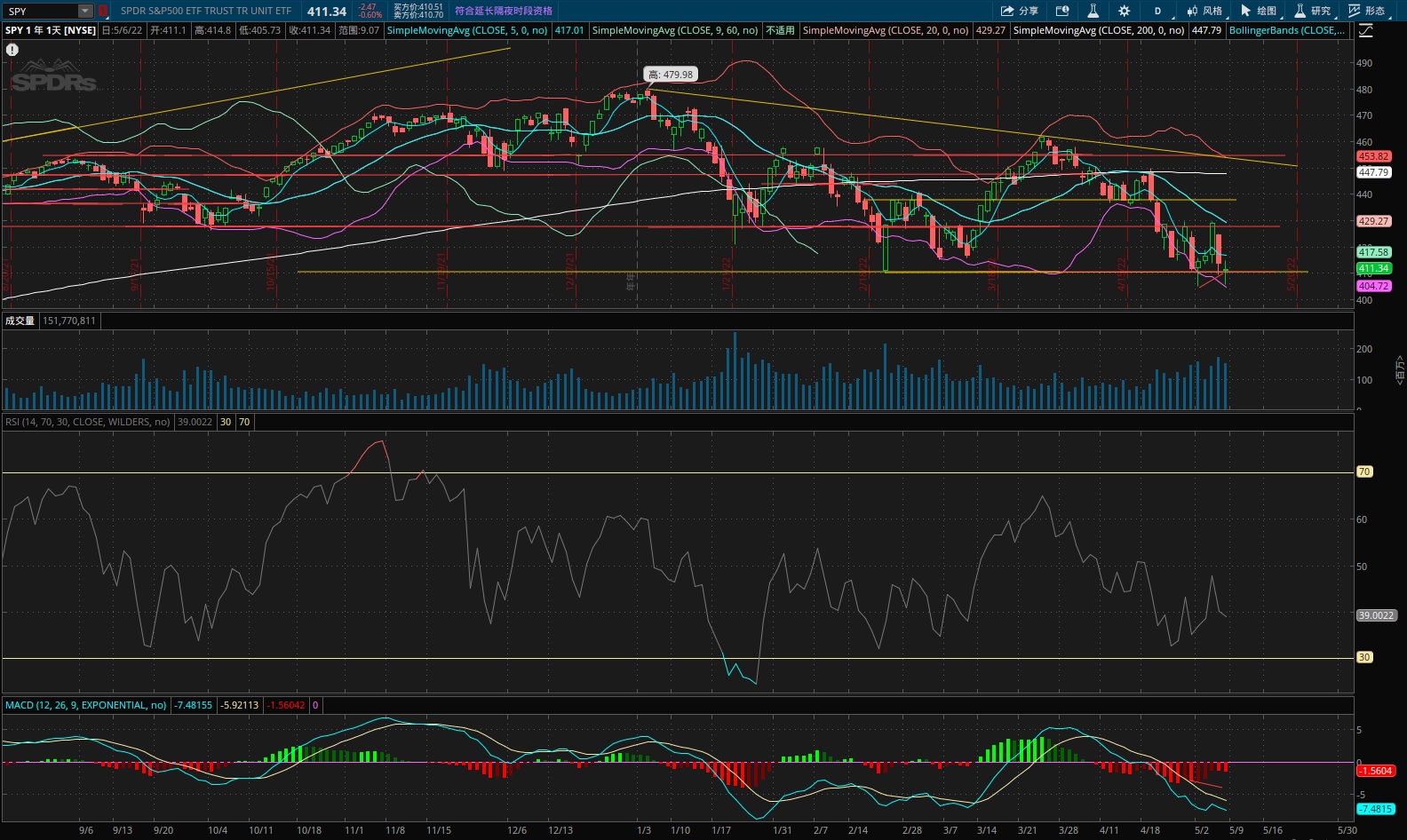1407x840 pixels.
Task: Click the 447.79 white price axis label
Action: click(x=1373, y=172)
